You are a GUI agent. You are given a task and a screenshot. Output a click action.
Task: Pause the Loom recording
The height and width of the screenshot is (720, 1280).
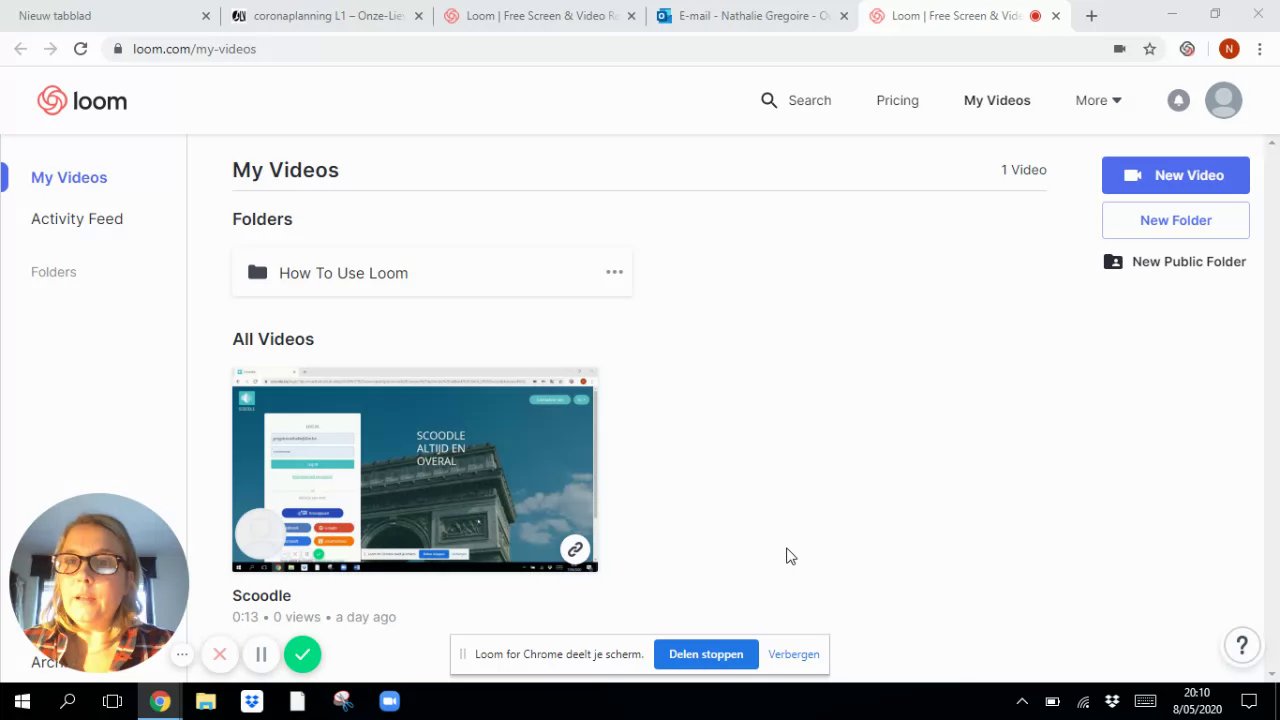pos(261,654)
